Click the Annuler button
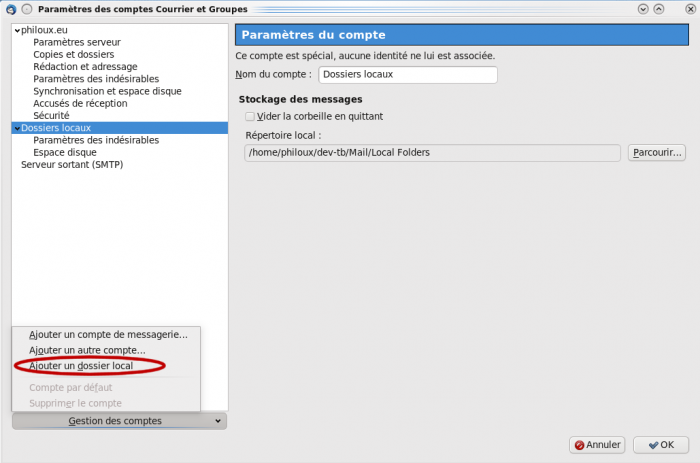The height and width of the screenshot is (463, 700). [x=597, y=445]
